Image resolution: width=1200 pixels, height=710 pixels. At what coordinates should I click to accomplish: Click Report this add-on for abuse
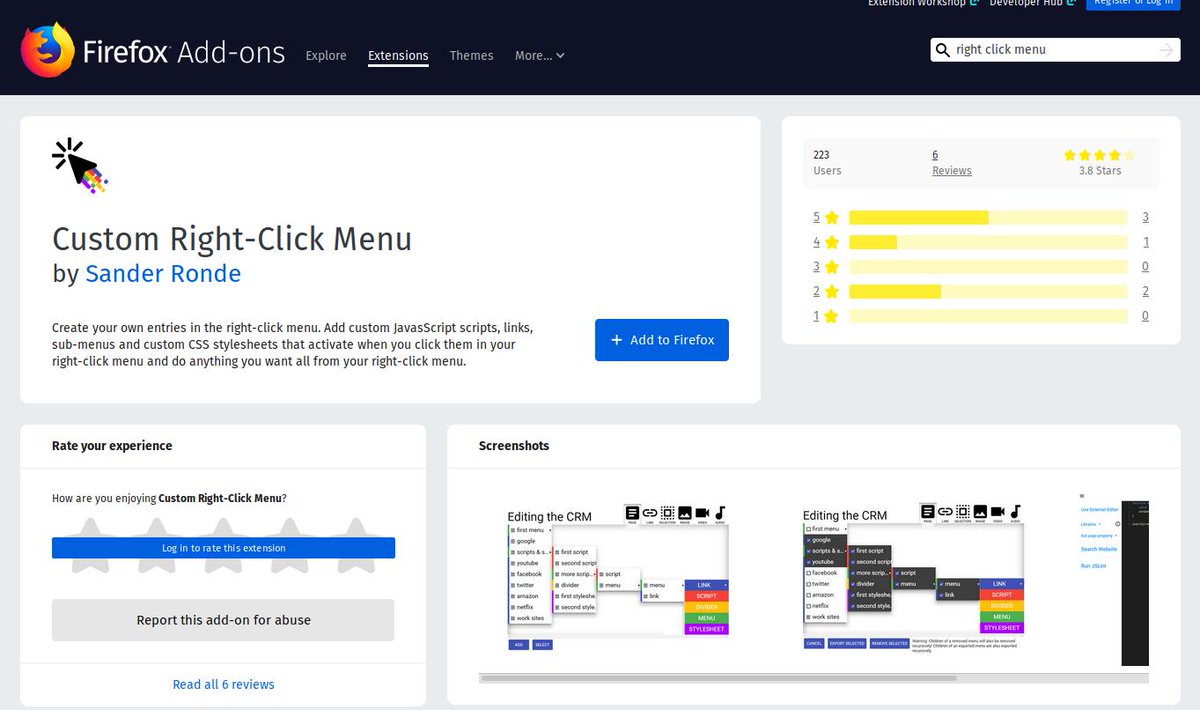[224, 620]
